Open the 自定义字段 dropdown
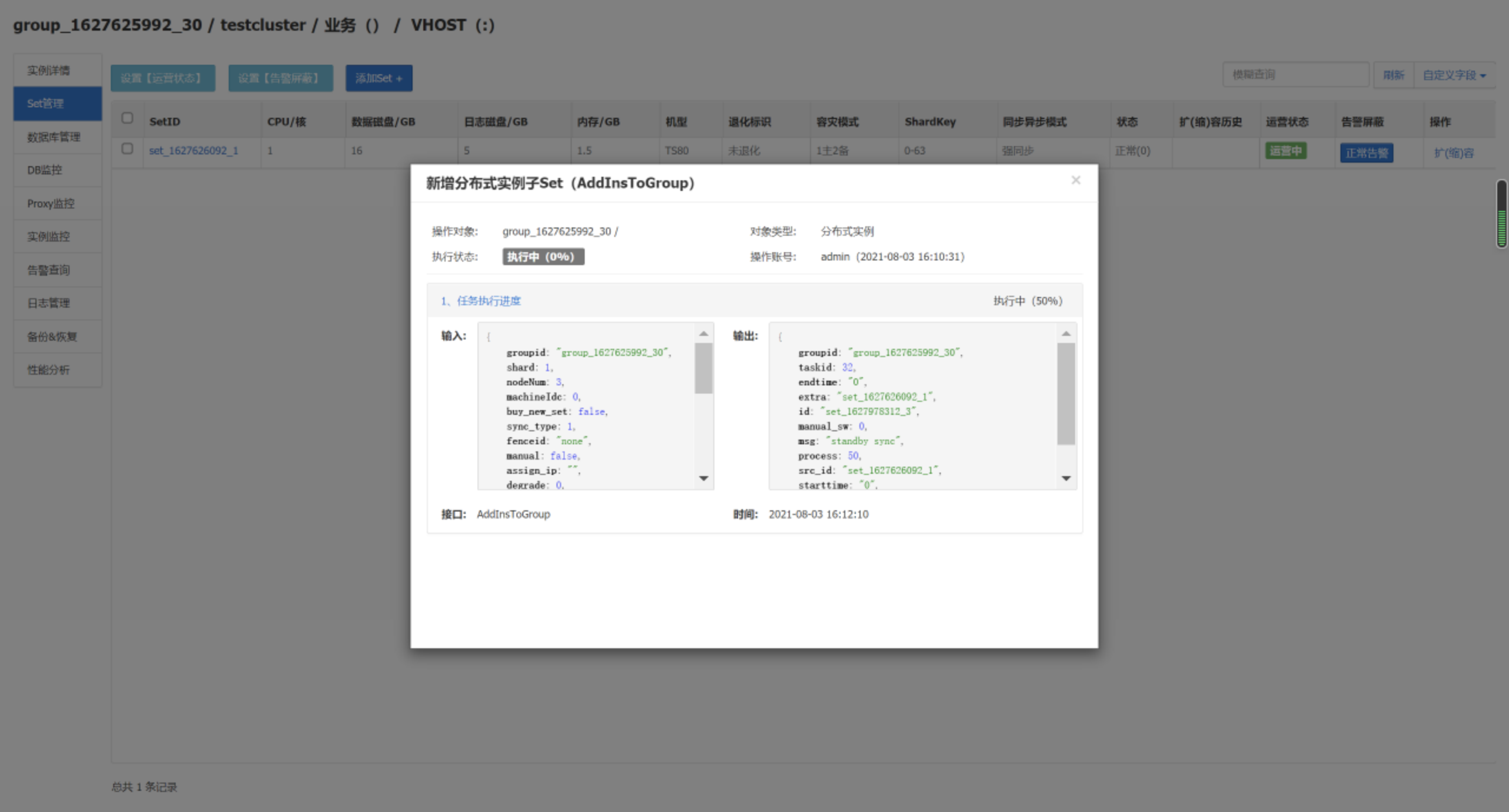The height and width of the screenshot is (812, 1509). (1454, 75)
